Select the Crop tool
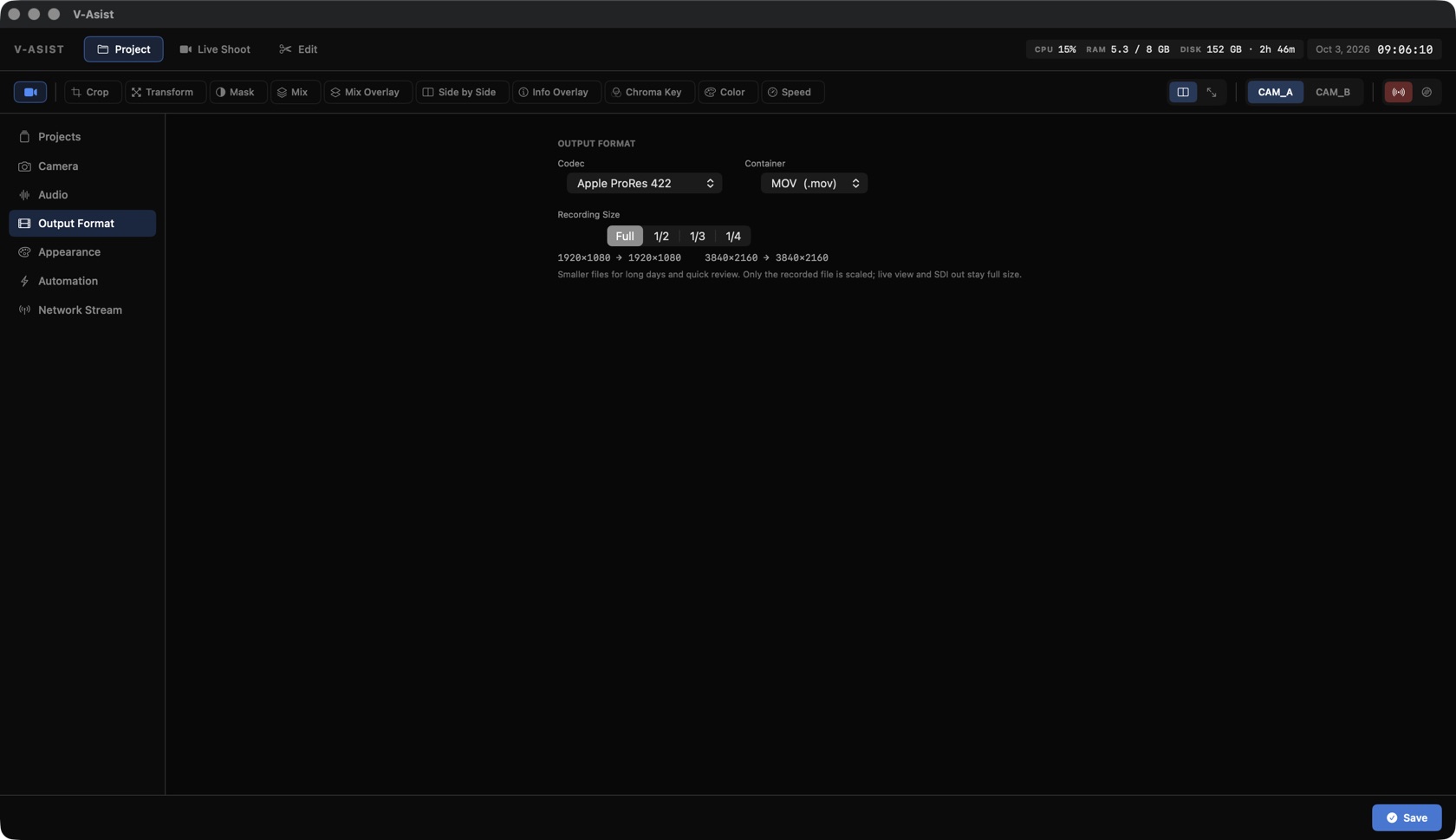This screenshot has height=840, width=1456. (91, 92)
